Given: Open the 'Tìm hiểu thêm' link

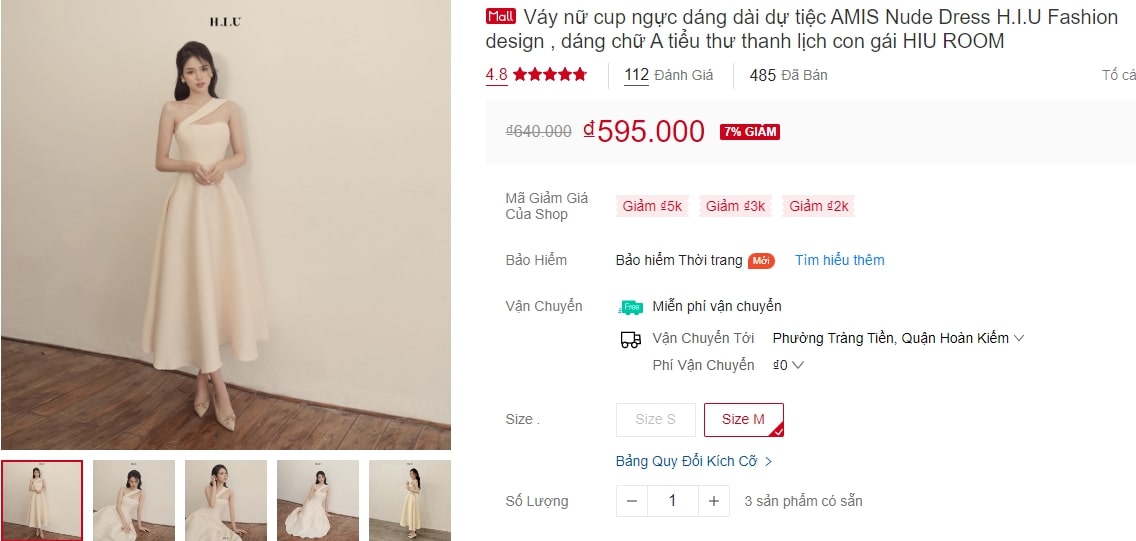Looking at the screenshot, I should pos(840,260).
